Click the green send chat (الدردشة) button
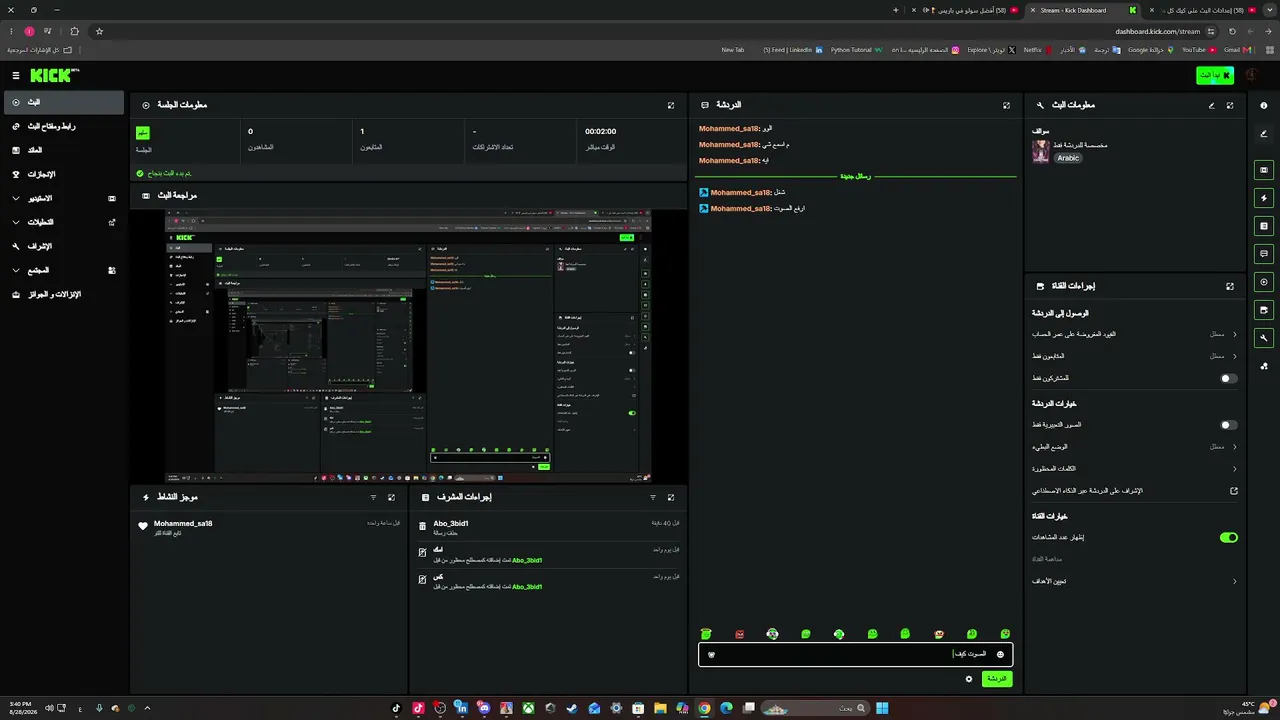 [x=996, y=679]
